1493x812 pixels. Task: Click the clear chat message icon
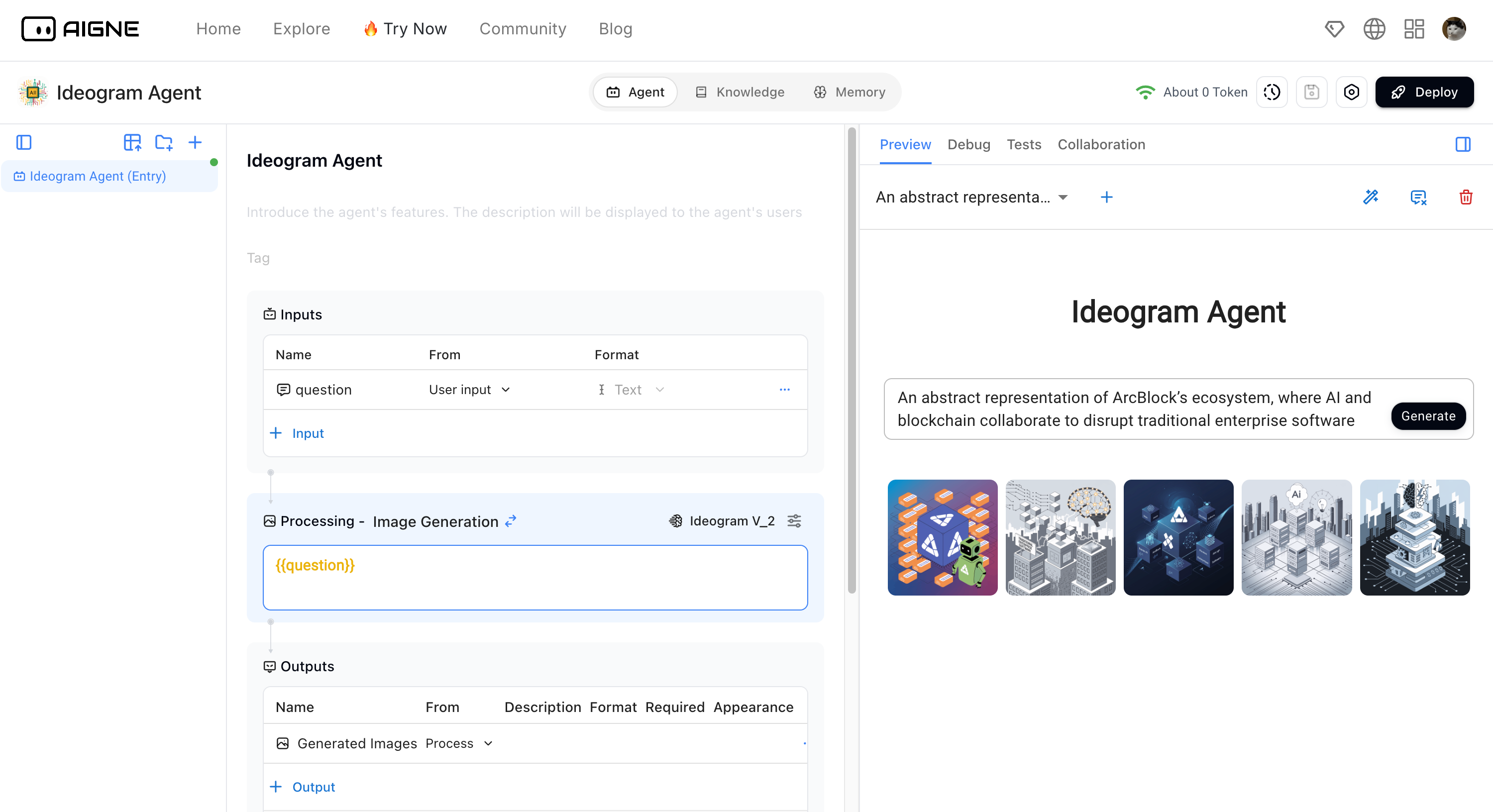(1418, 197)
